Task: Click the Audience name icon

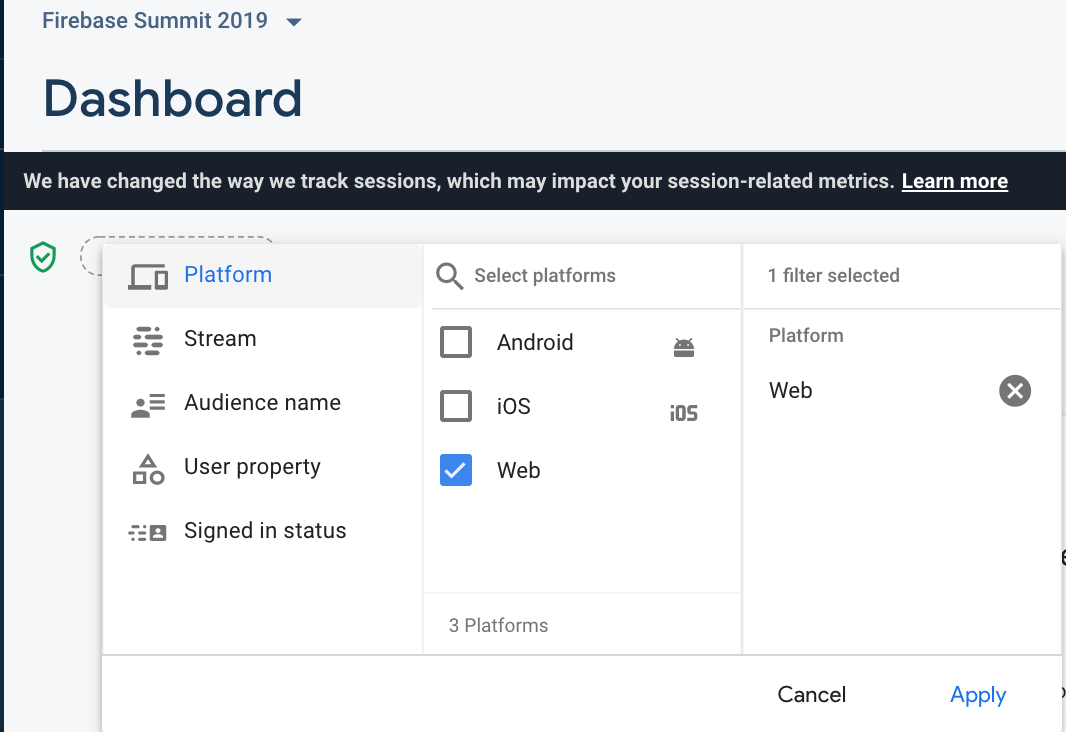Action: 148,404
